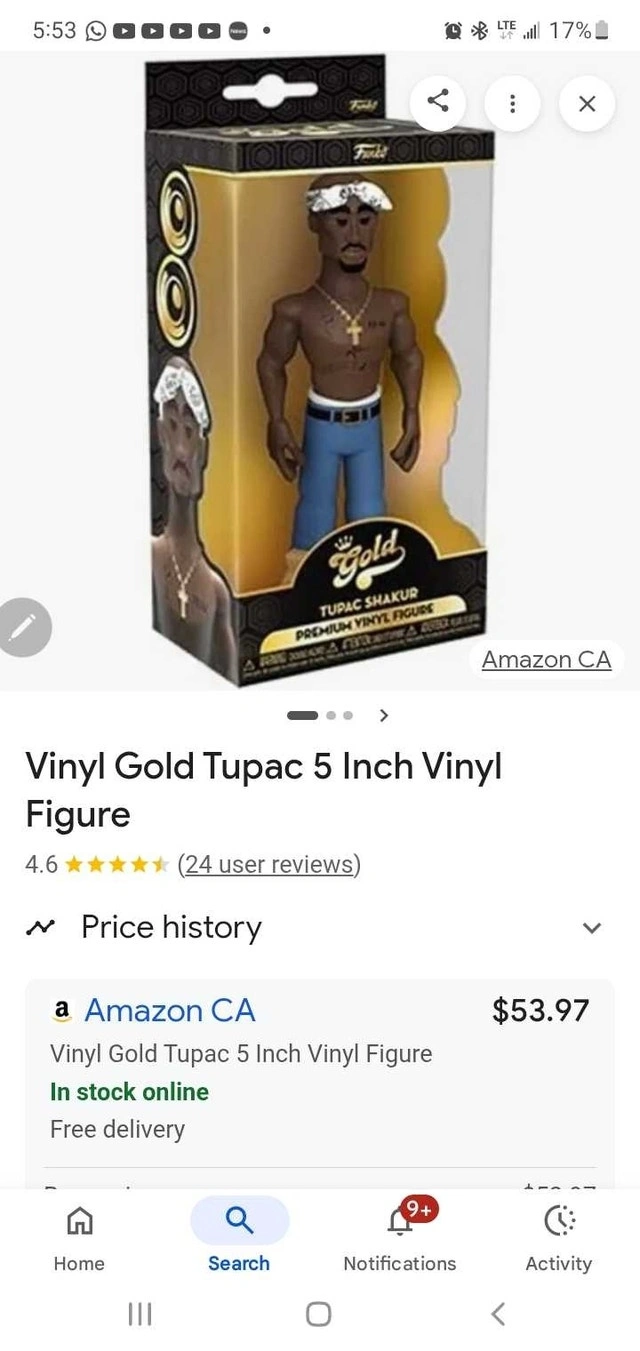This screenshot has width=640, height=1351.
Task: Tap the Price history trend icon
Action: tap(41, 928)
